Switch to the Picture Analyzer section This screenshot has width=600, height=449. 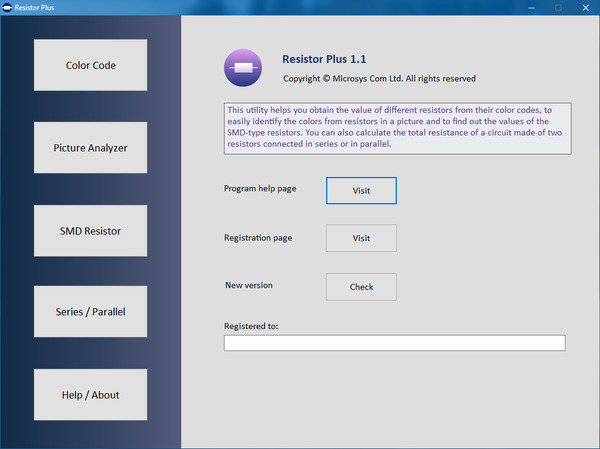coord(90,148)
